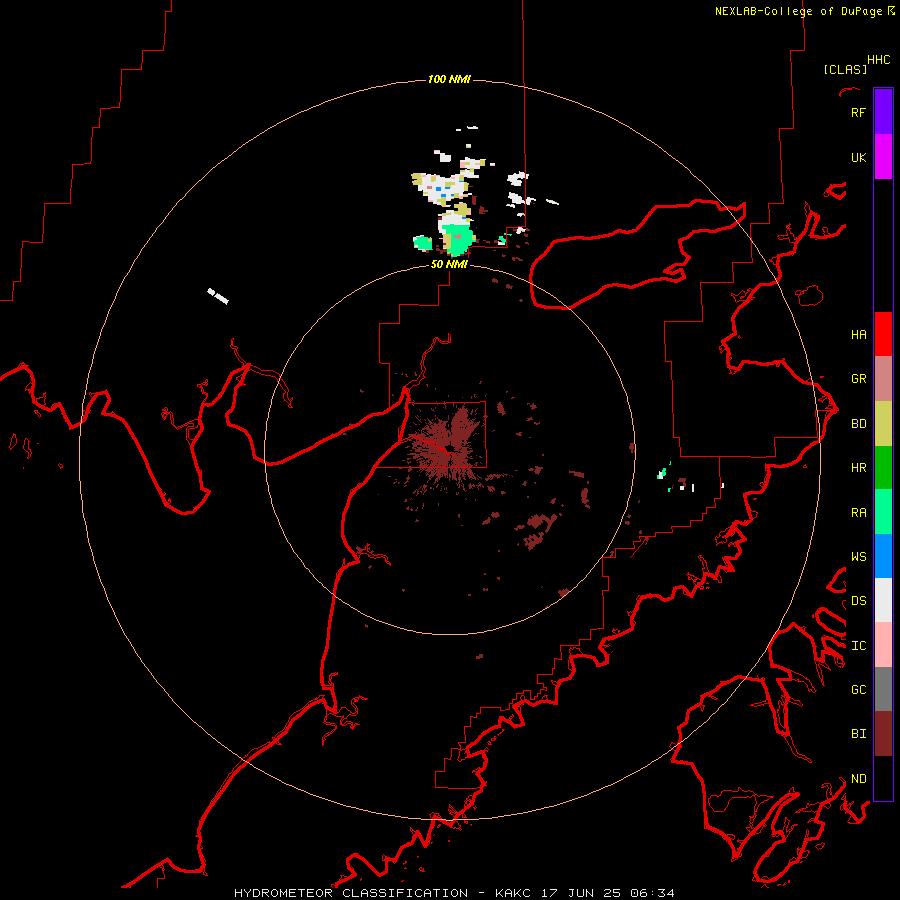Click the KAKC radar site identifier
This screenshot has height=900, width=900.
(x=513, y=893)
